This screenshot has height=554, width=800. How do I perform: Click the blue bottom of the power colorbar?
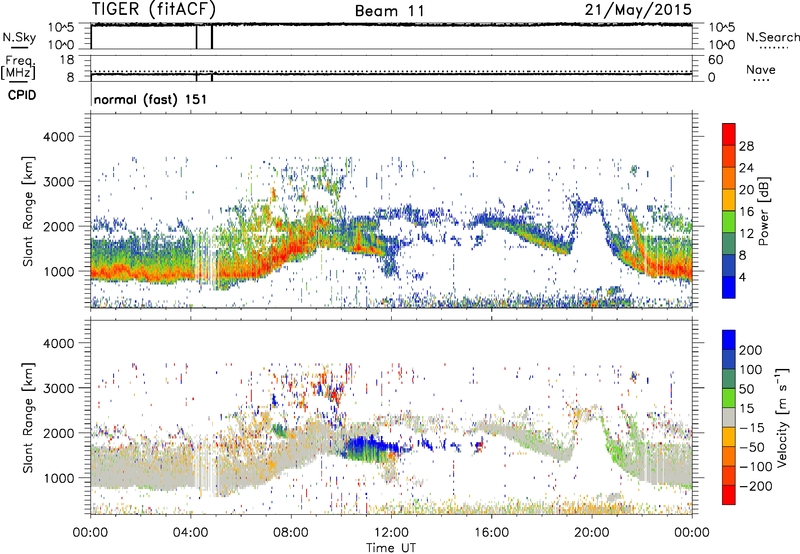[729, 288]
